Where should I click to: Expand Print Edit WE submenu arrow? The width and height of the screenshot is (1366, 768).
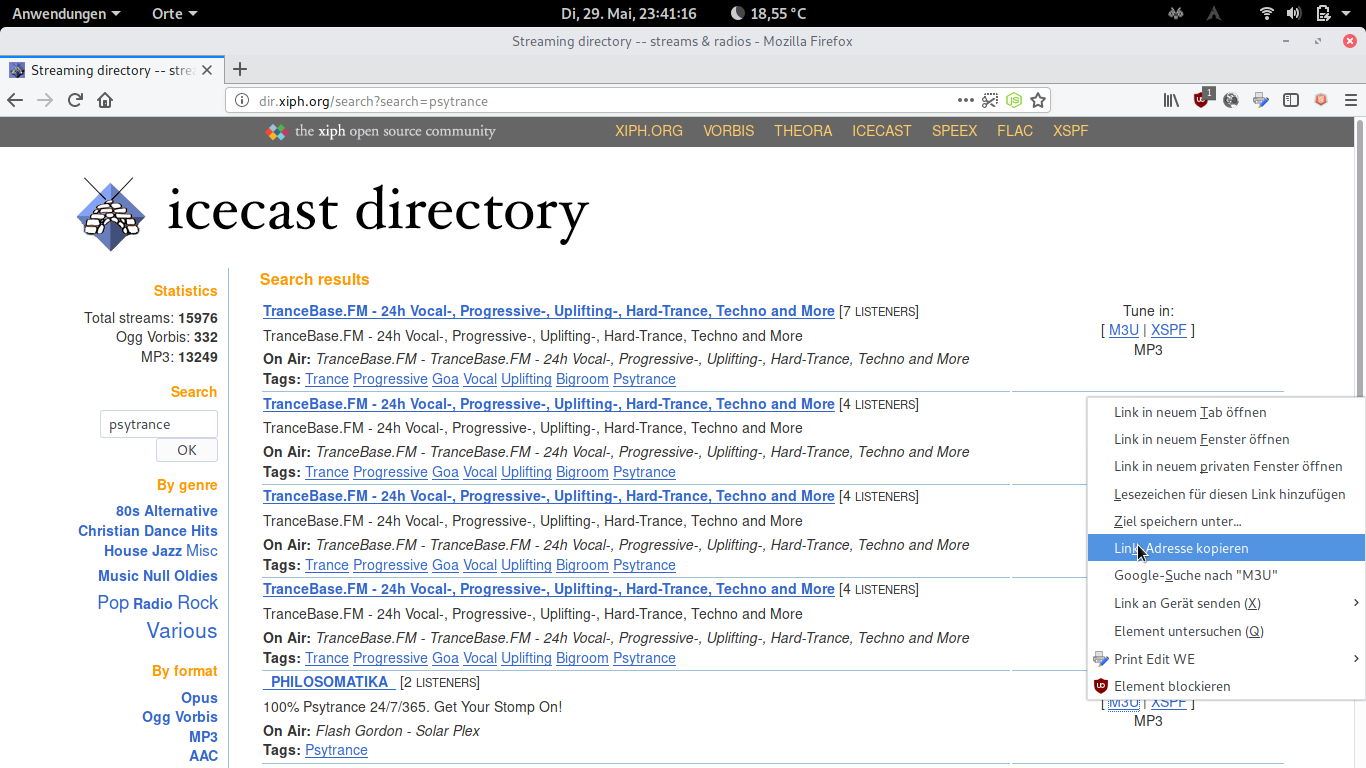tap(1356, 658)
